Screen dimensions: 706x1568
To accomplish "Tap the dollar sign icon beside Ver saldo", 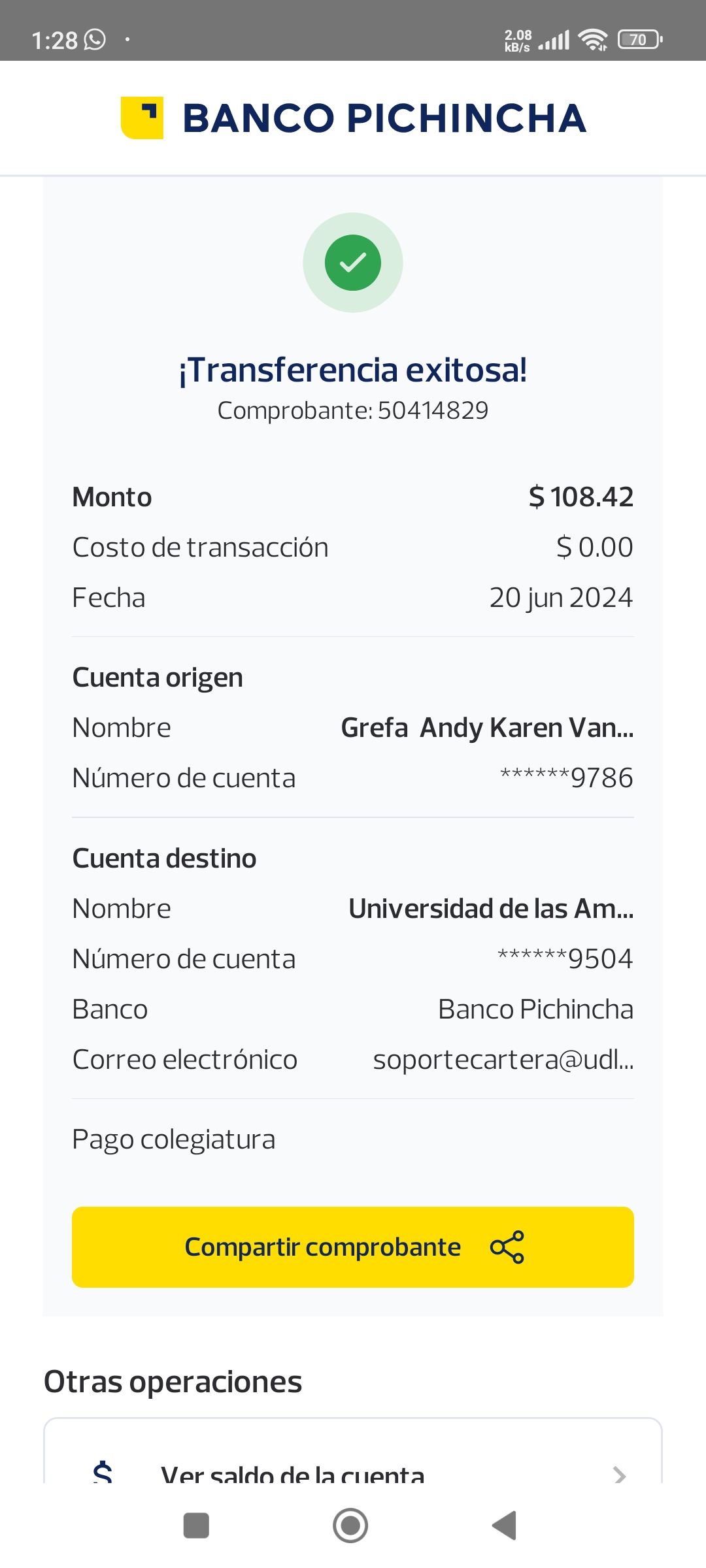I will click(x=103, y=1473).
